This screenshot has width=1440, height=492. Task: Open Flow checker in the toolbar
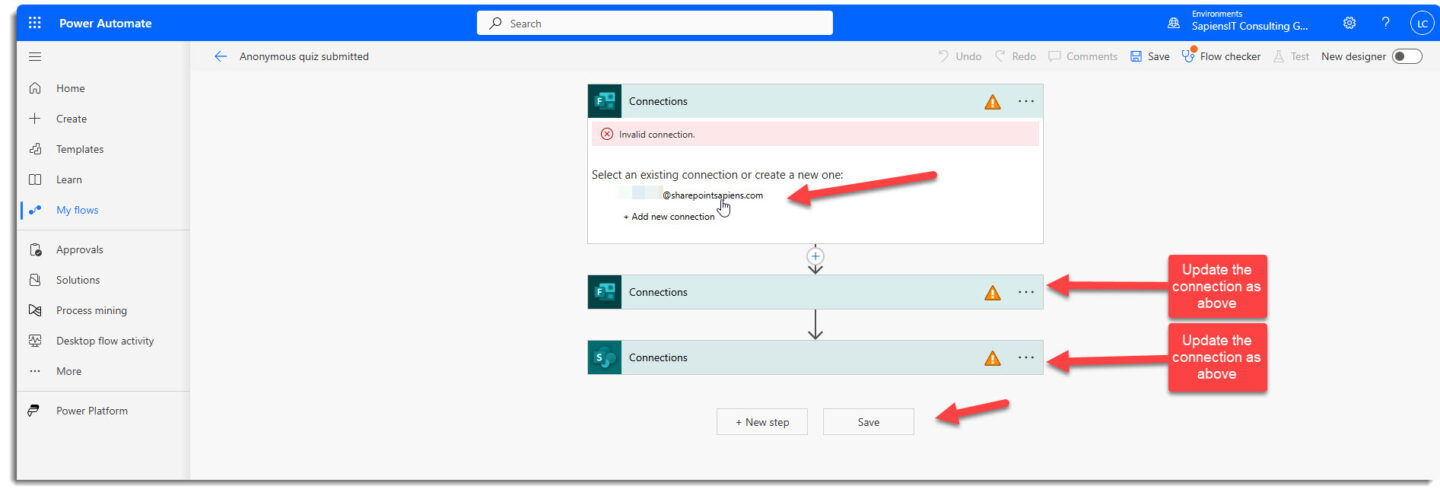[x=1221, y=57]
